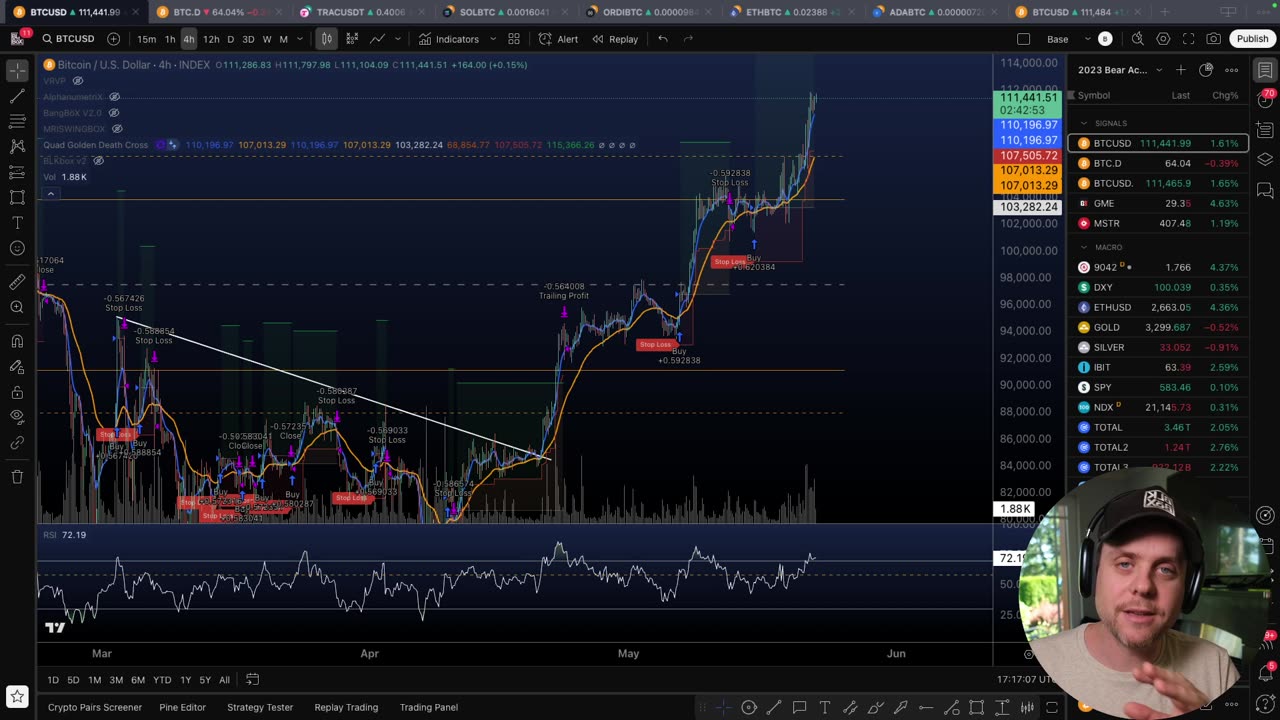Open BTCUSD symbol search field

[x=69, y=39]
